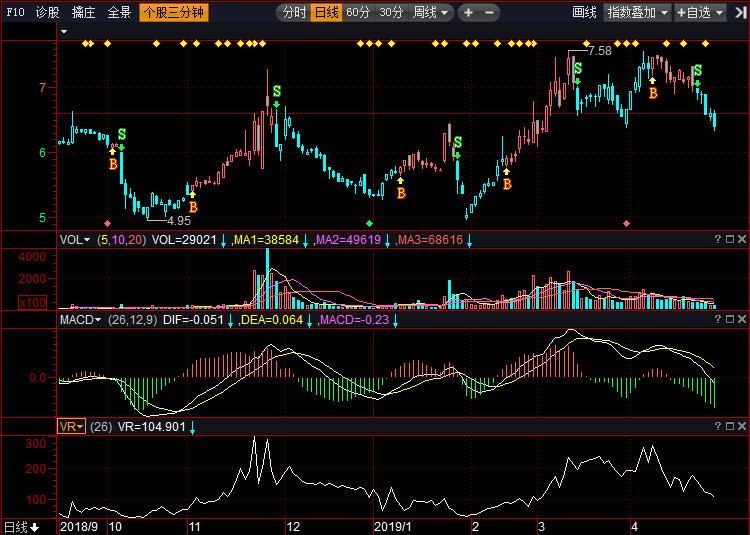Click the 2019/1 date on time axis
Image resolution: width=750 pixels, height=535 pixels.
coord(392,527)
